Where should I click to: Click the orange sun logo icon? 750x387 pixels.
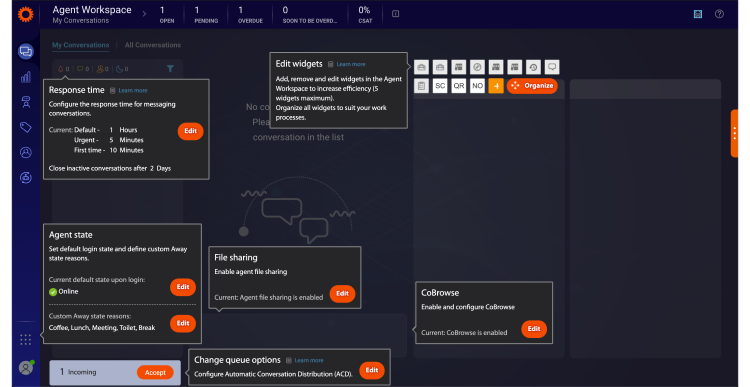point(25,14)
